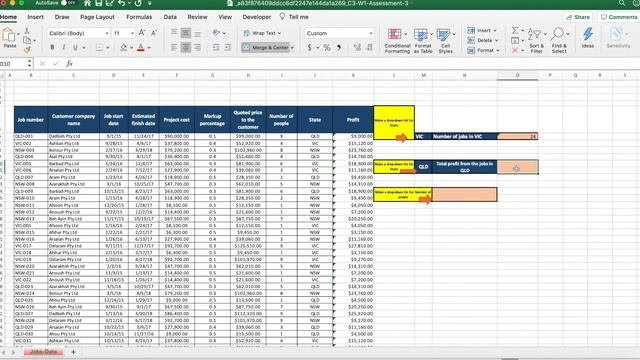This screenshot has height=360, width=640.
Task: Click the Search magnifier in the title bar
Action: 622,3
